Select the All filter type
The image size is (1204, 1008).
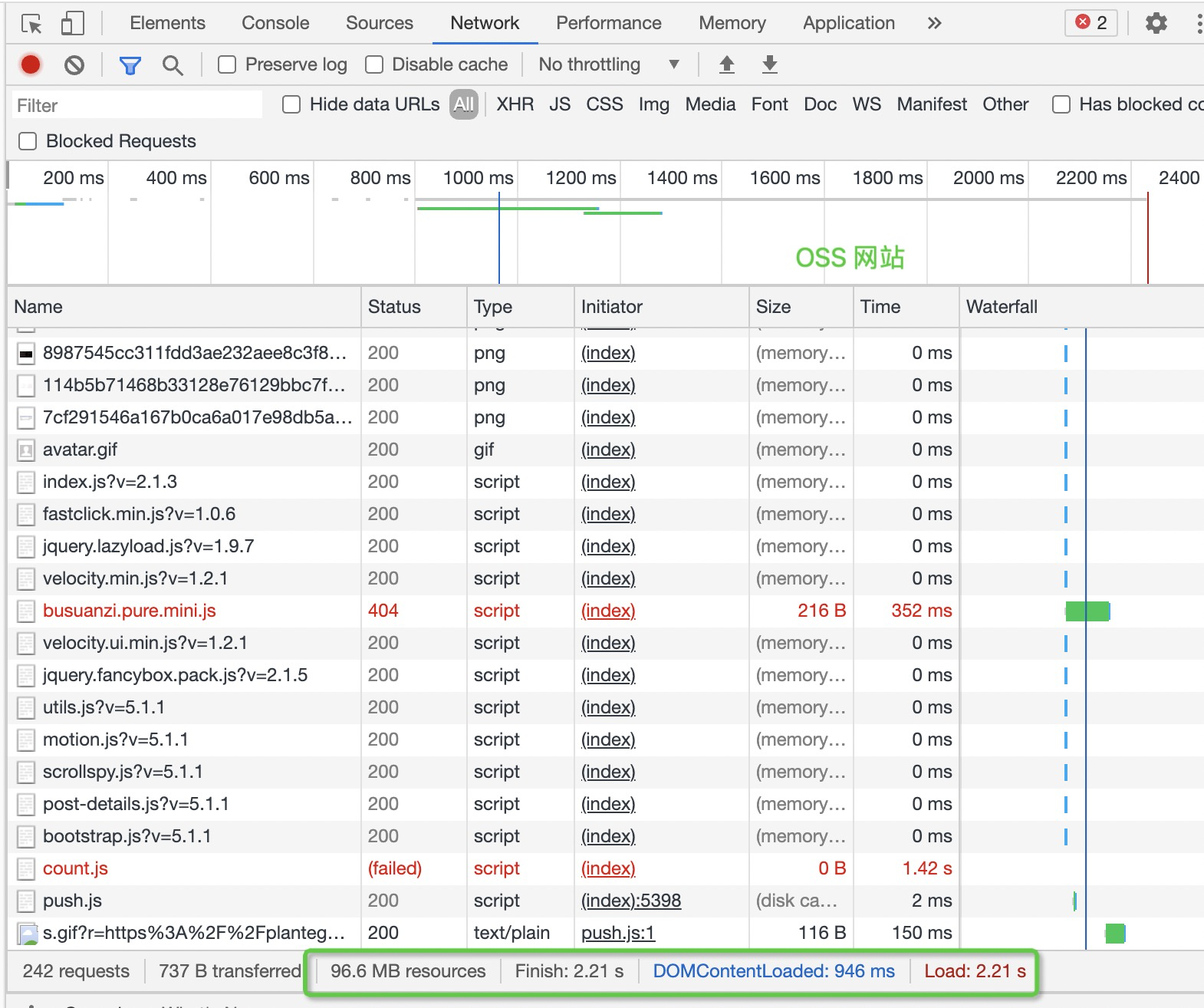464,104
